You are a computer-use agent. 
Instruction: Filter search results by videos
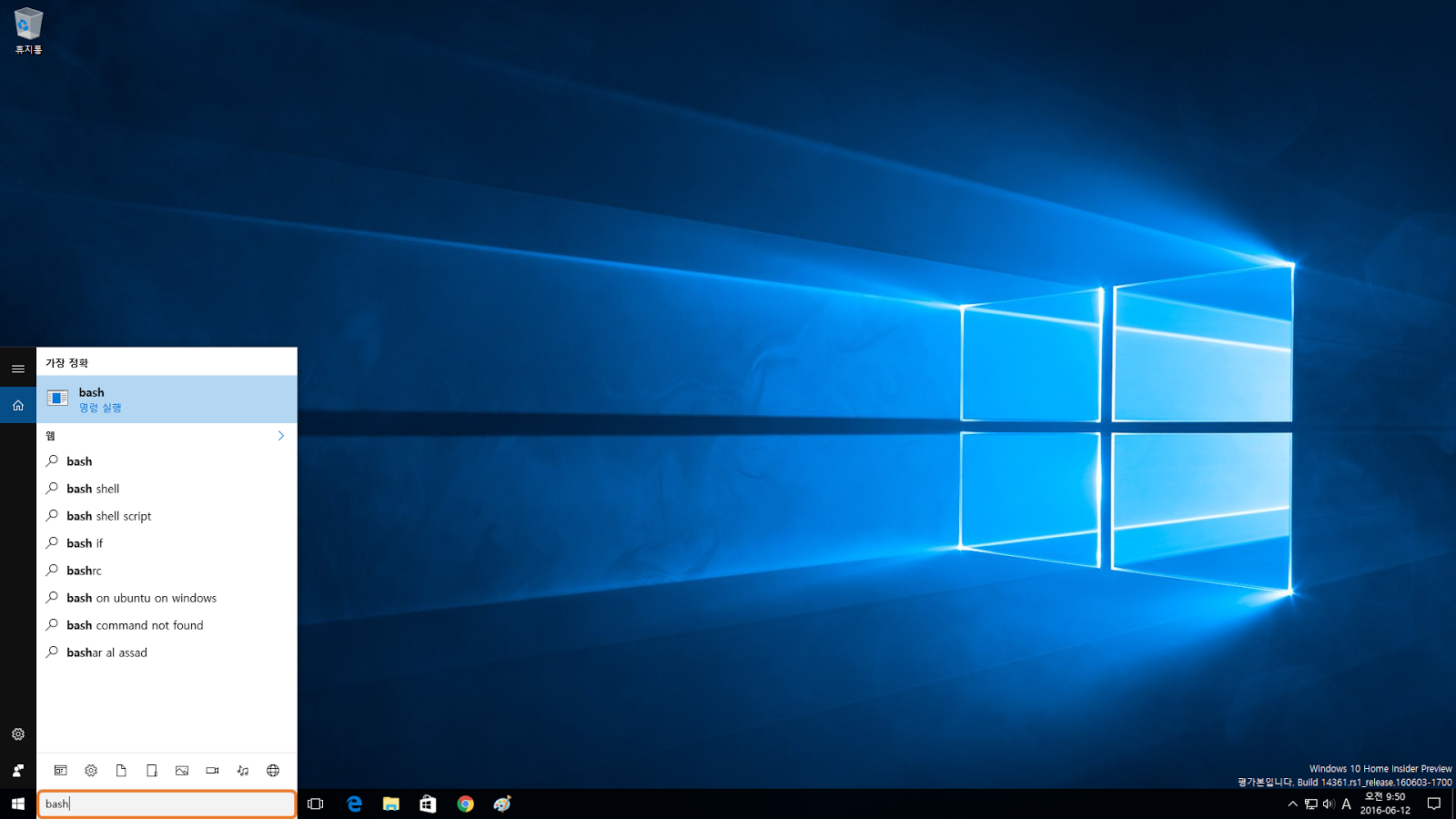click(x=212, y=770)
